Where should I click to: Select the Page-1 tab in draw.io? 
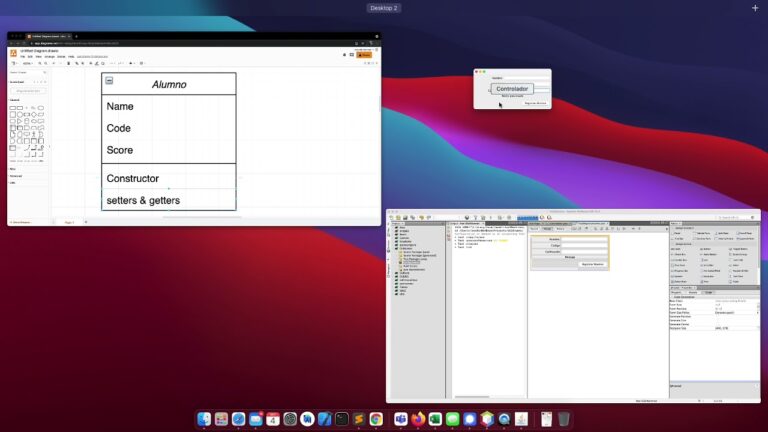pos(70,222)
